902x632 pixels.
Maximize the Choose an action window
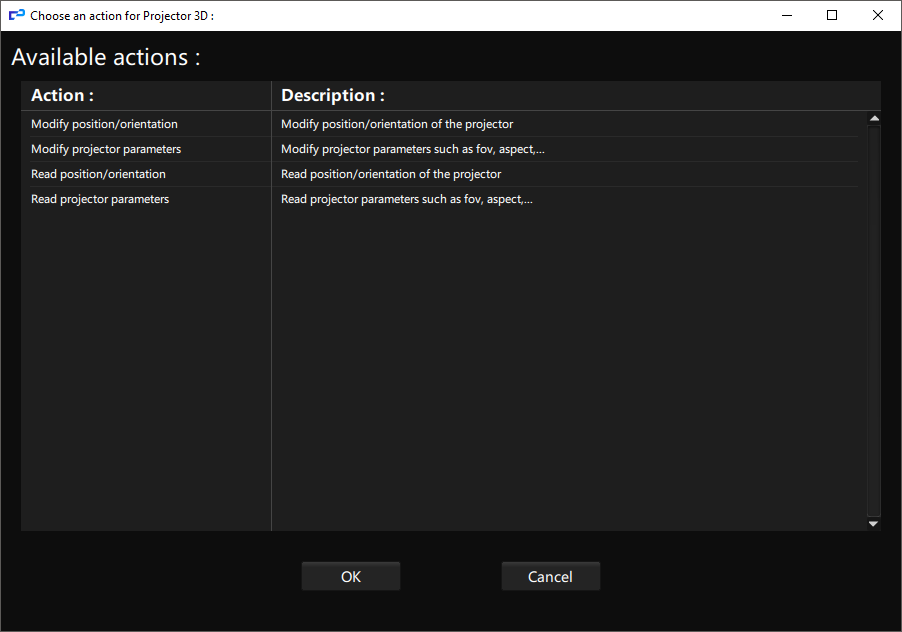tap(832, 16)
